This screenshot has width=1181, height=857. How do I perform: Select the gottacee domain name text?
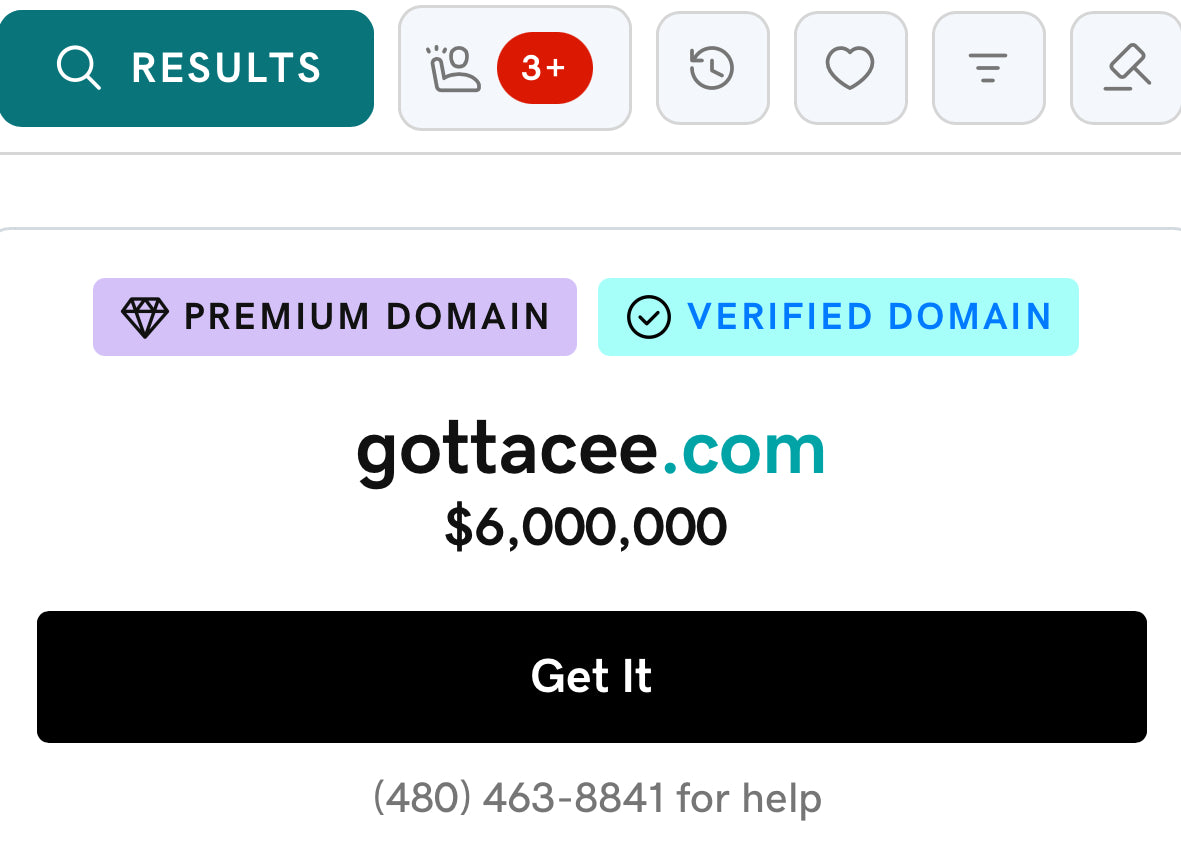[x=507, y=453]
